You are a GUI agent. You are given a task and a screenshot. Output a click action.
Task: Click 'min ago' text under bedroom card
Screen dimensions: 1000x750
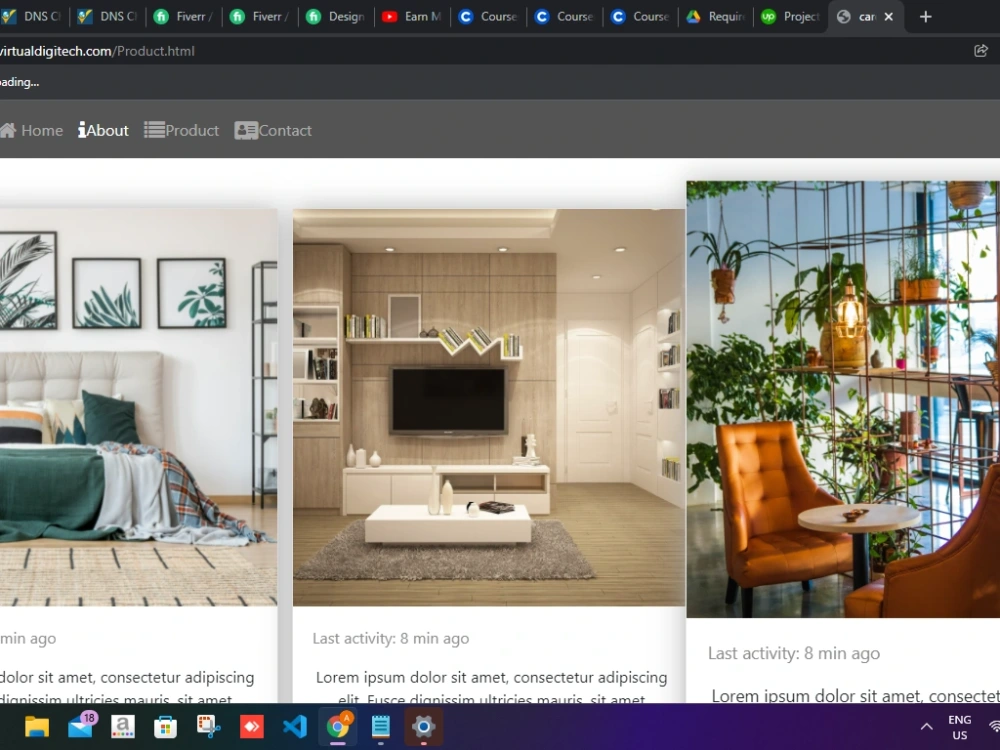(x=28, y=638)
